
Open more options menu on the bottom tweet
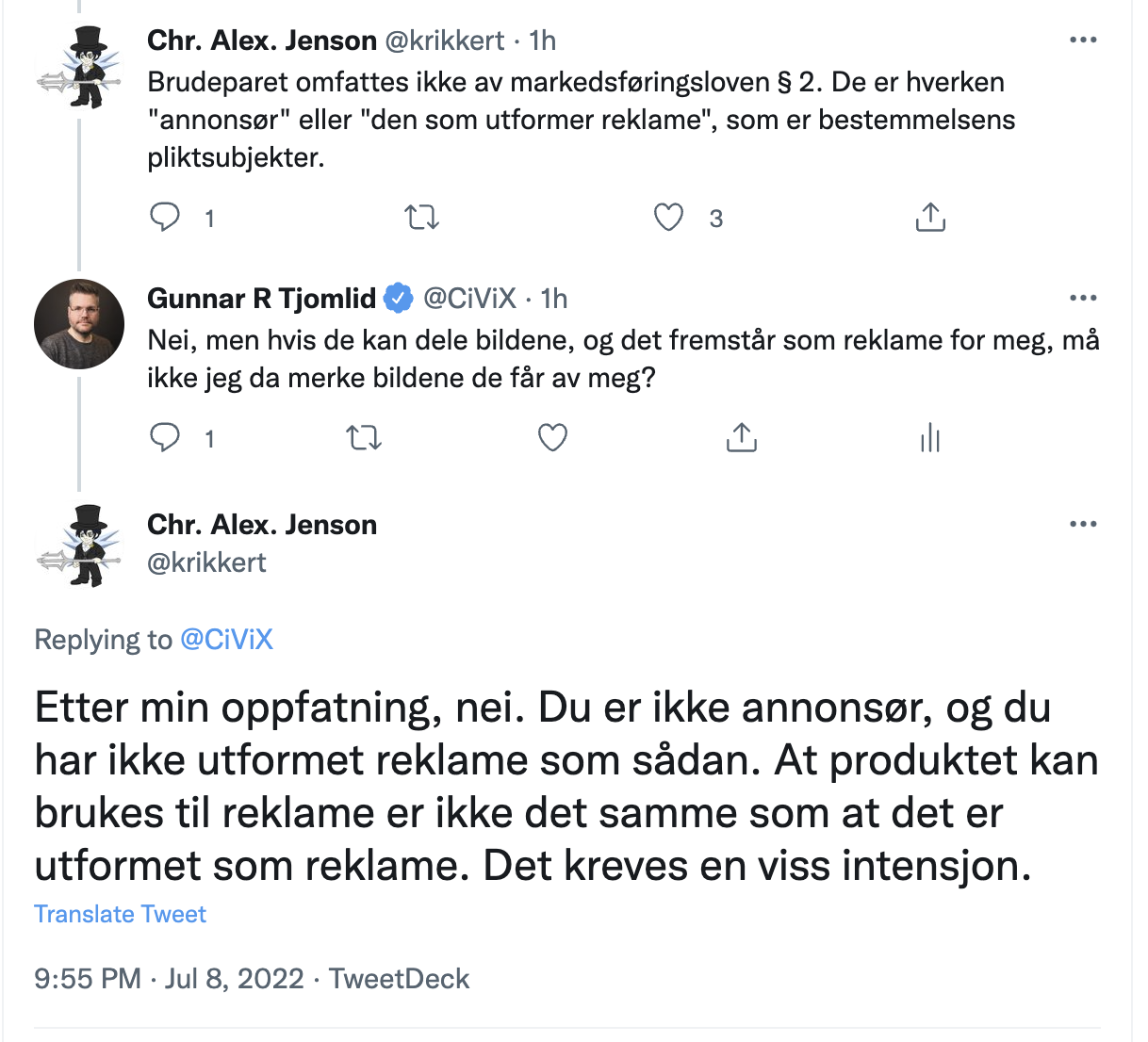pos(1083,523)
